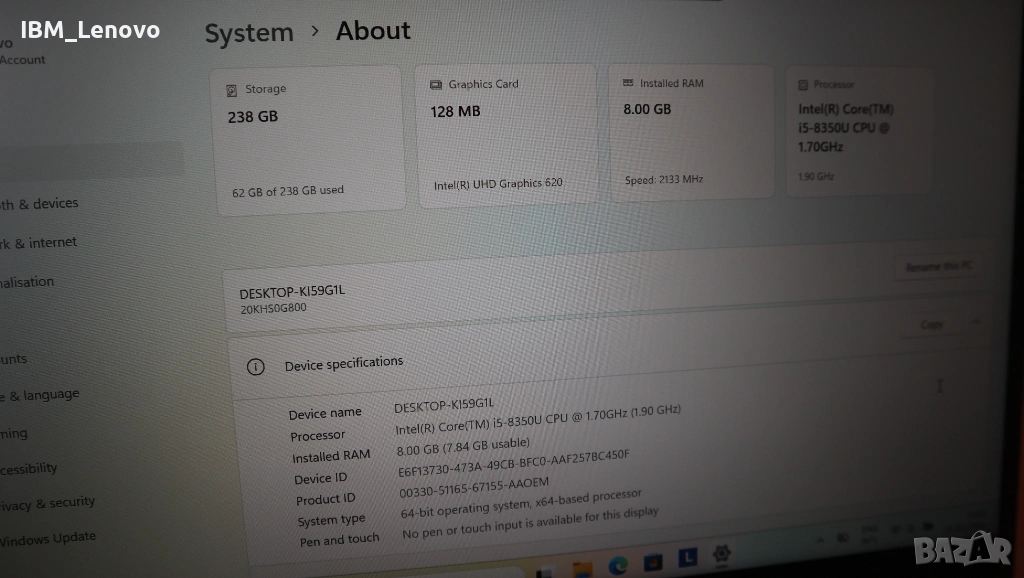
Task: Click the info icon beside Device specifications
Action: coord(256,367)
